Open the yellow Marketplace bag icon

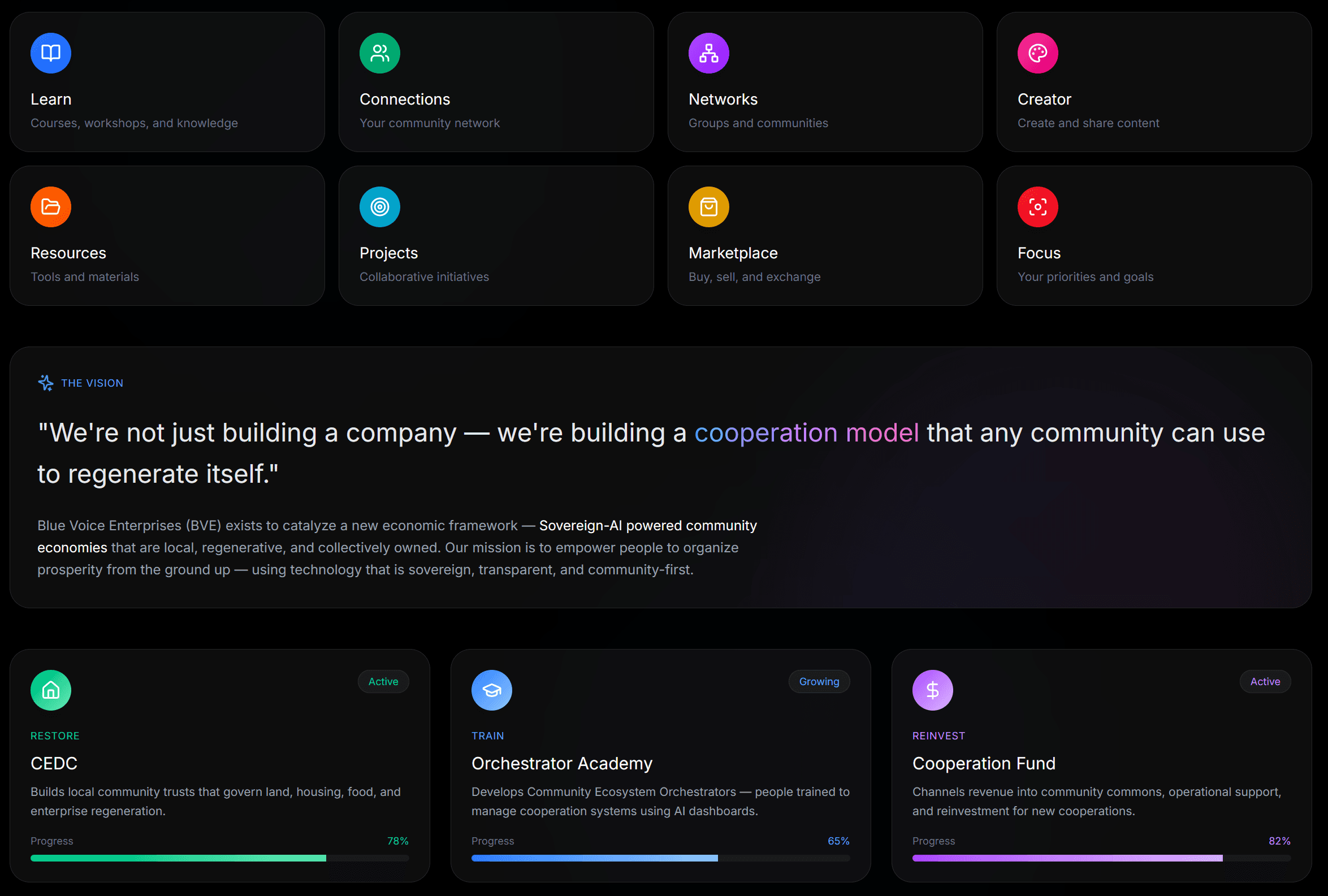[x=708, y=207]
